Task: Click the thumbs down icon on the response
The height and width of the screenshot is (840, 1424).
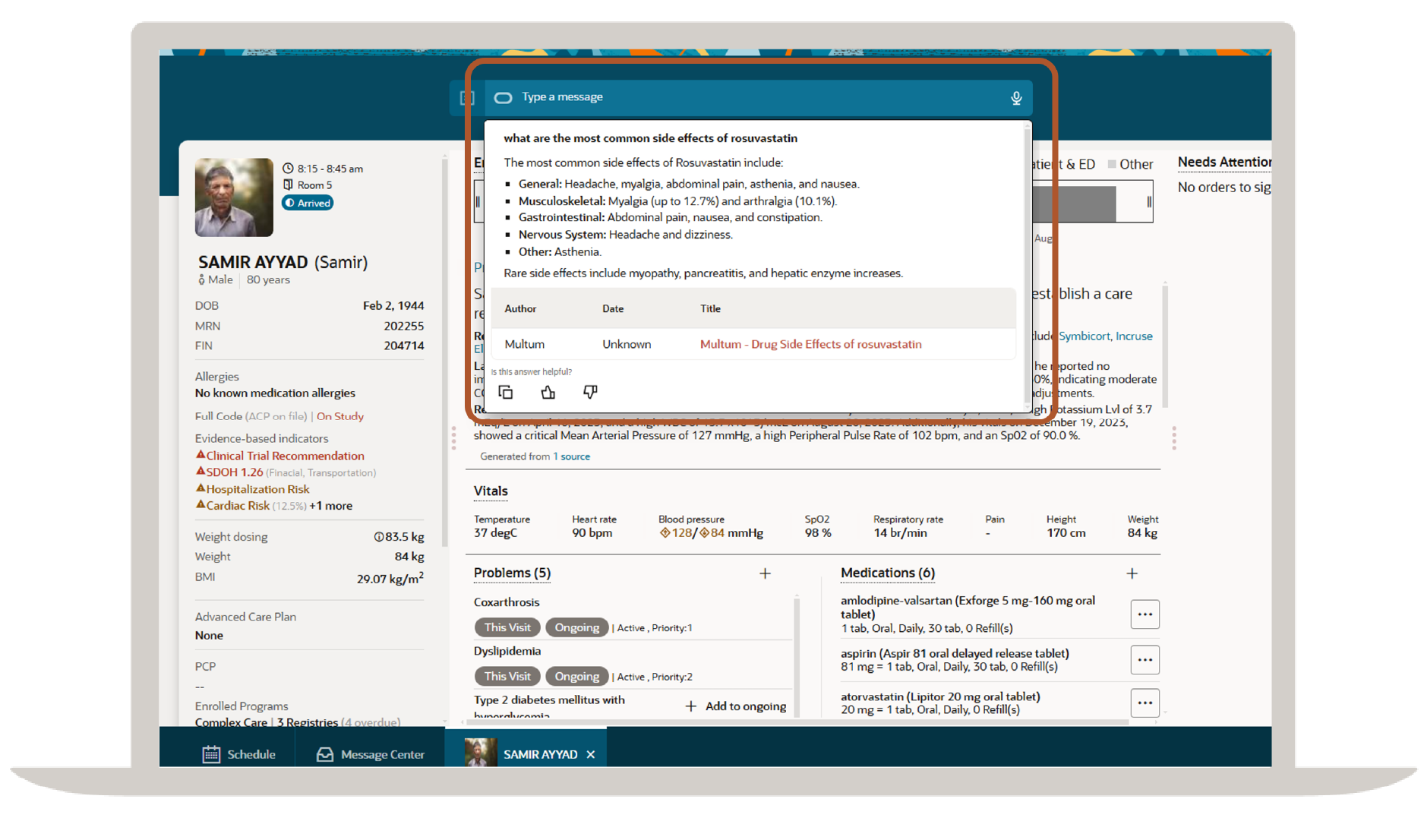Action: click(590, 392)
